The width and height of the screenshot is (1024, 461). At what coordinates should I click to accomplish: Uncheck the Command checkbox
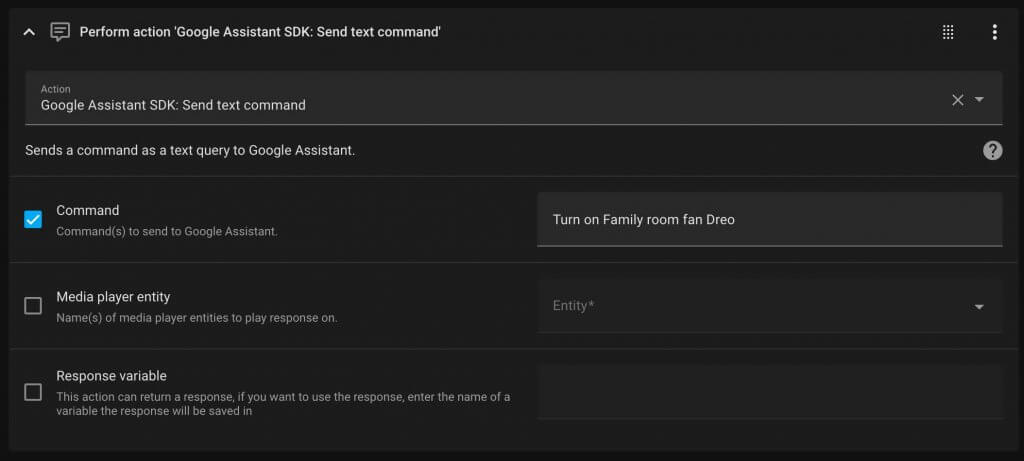(33, 219)
